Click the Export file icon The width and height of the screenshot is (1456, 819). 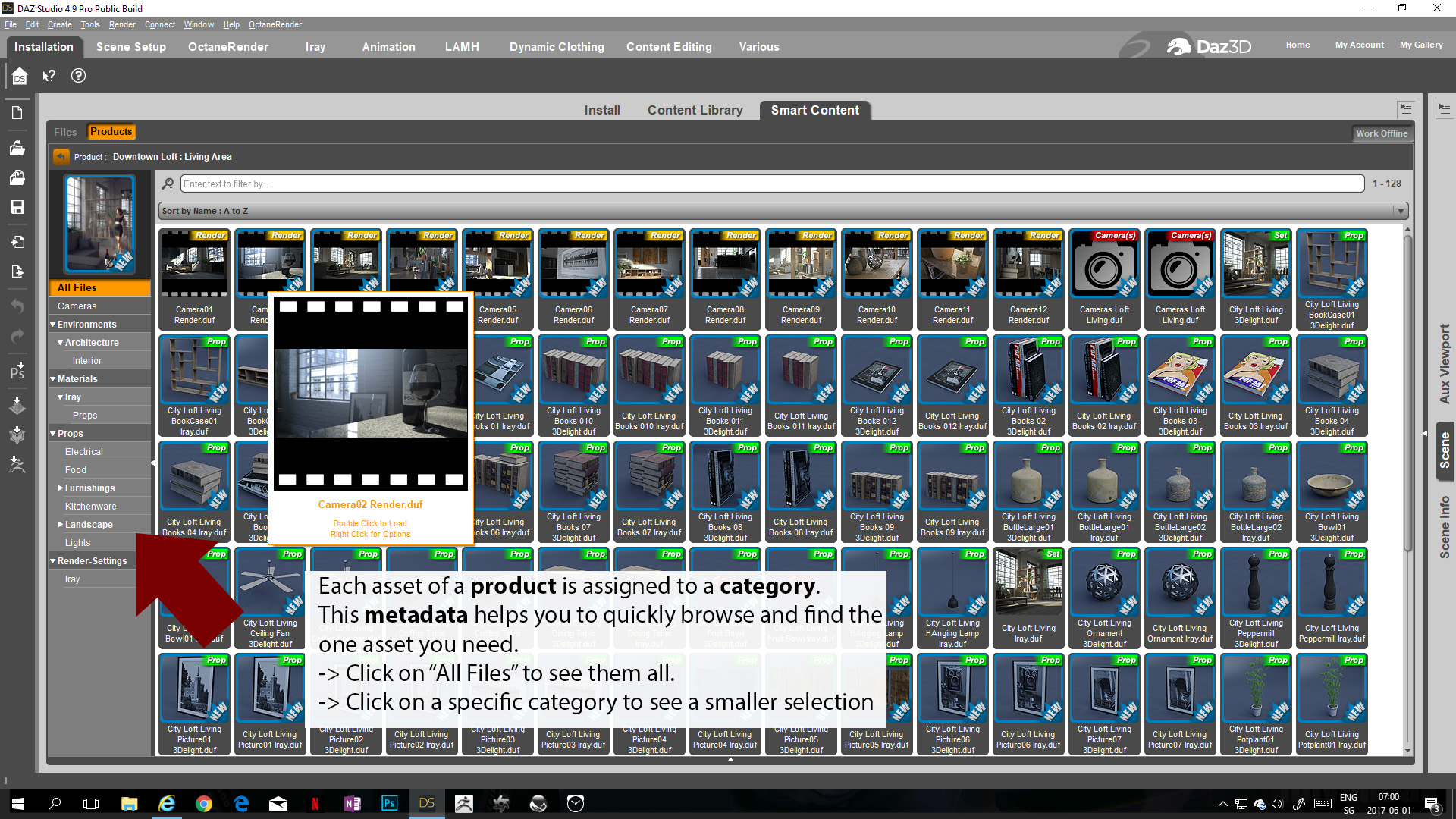[x=17, y=271]
